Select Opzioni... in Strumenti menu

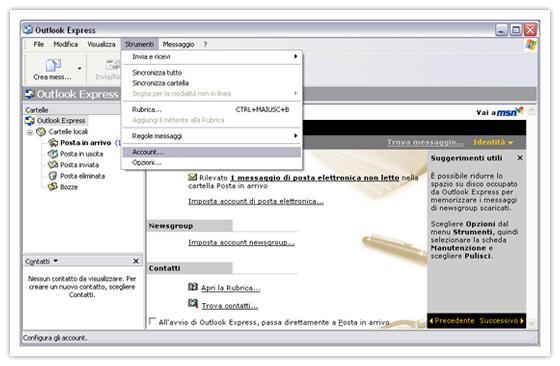tap(212, 162)
